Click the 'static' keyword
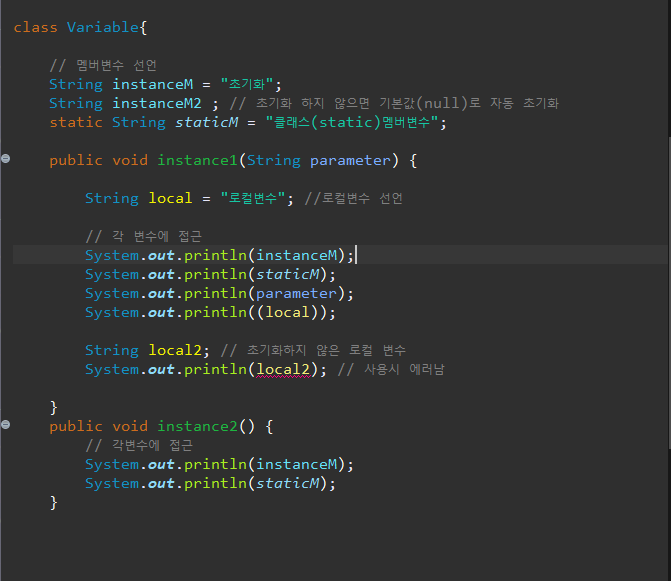 76,122
